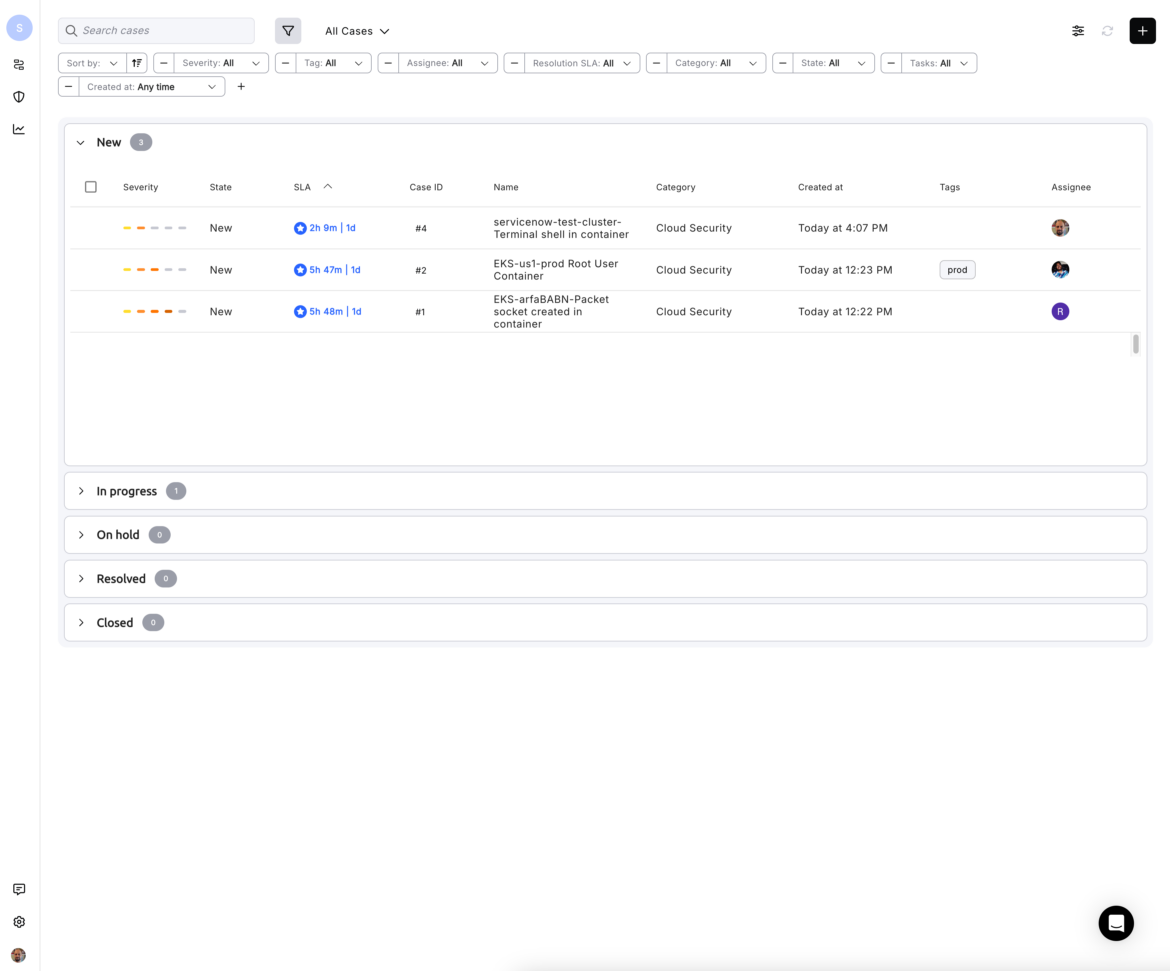Image resolution: width=1170 pixels, height=971 pixels.
Task: Open the shield icon in sidebar
Action: [19, 97]
